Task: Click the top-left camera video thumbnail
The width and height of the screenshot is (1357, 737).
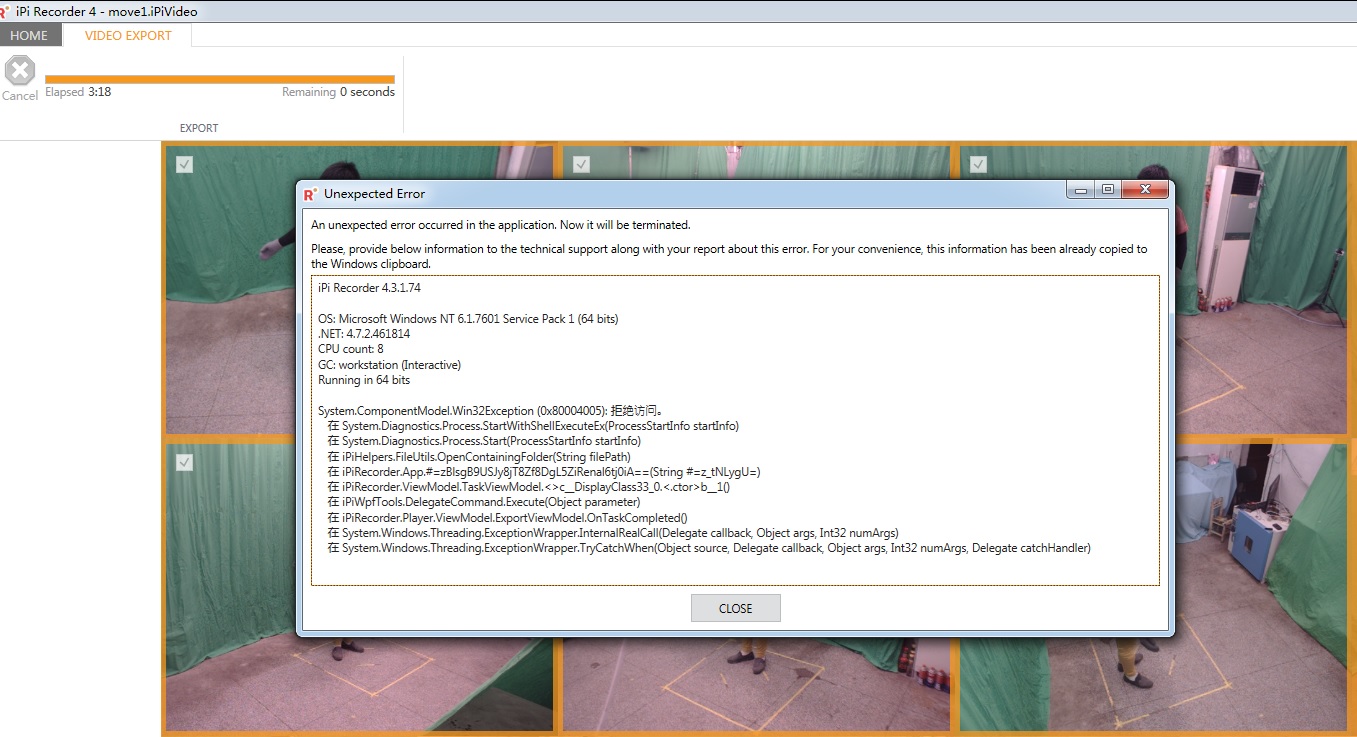Action: 230,290
